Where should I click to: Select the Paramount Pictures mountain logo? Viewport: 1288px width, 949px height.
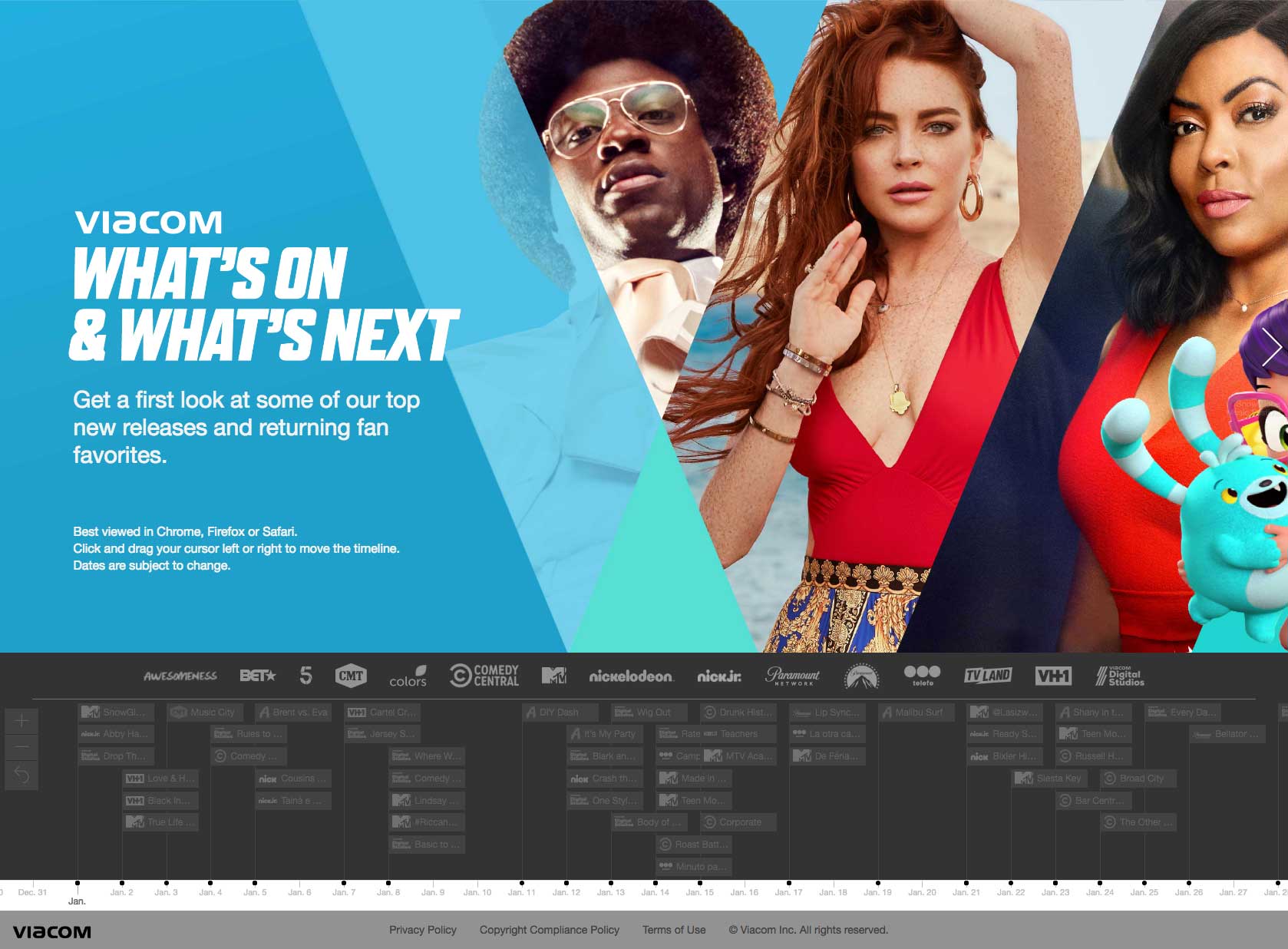tap(861, 676)
